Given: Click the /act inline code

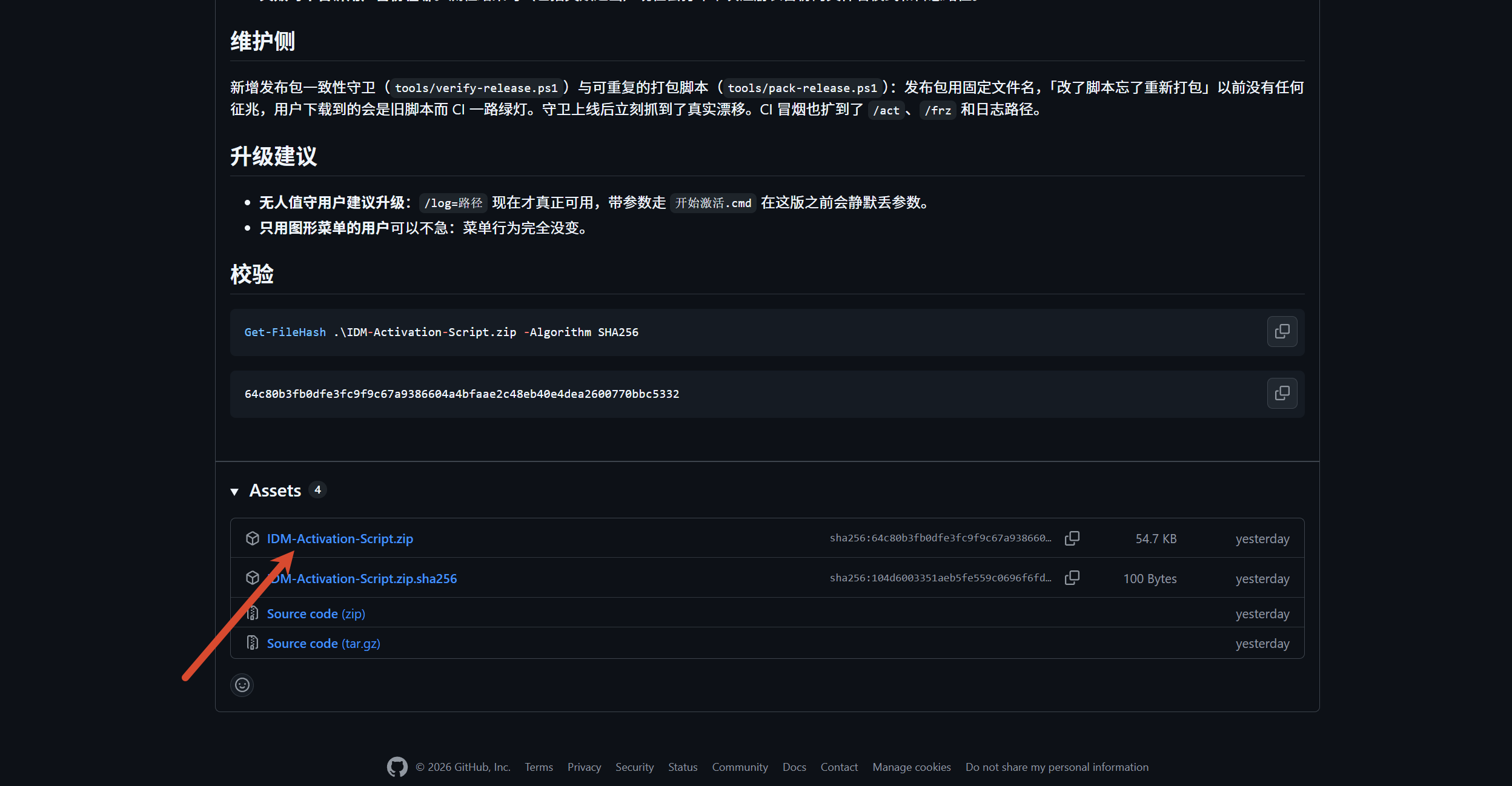Looking at the screenshot, I should (886, 110).
